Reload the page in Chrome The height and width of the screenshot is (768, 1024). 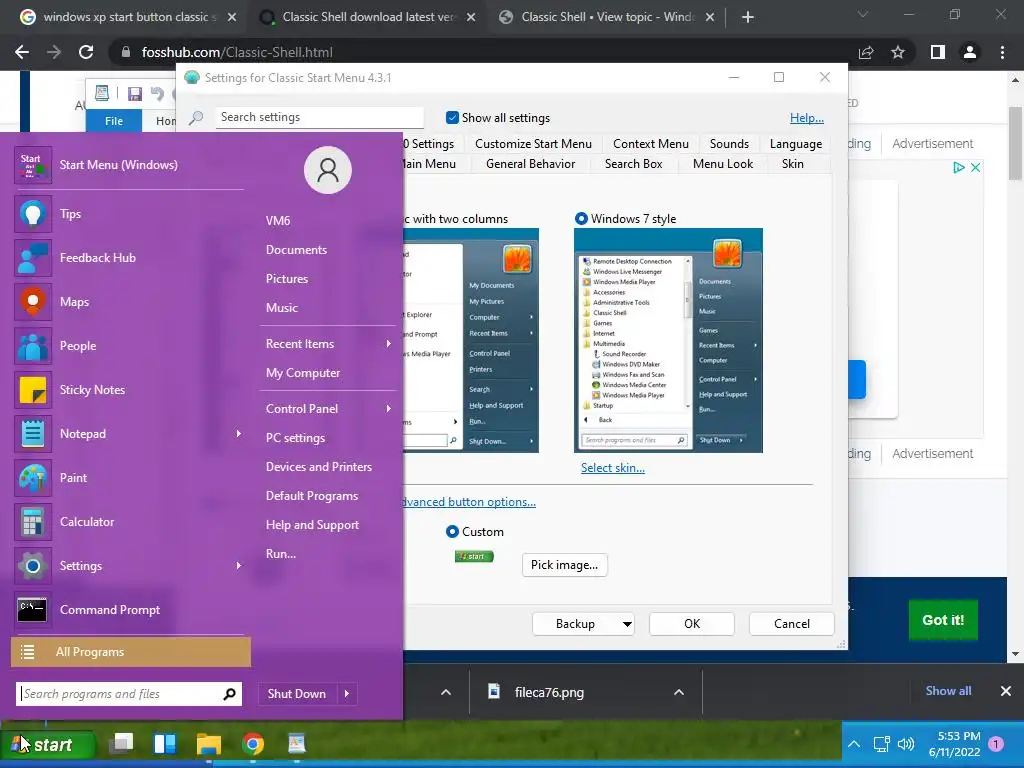click(x=86, y=52)
